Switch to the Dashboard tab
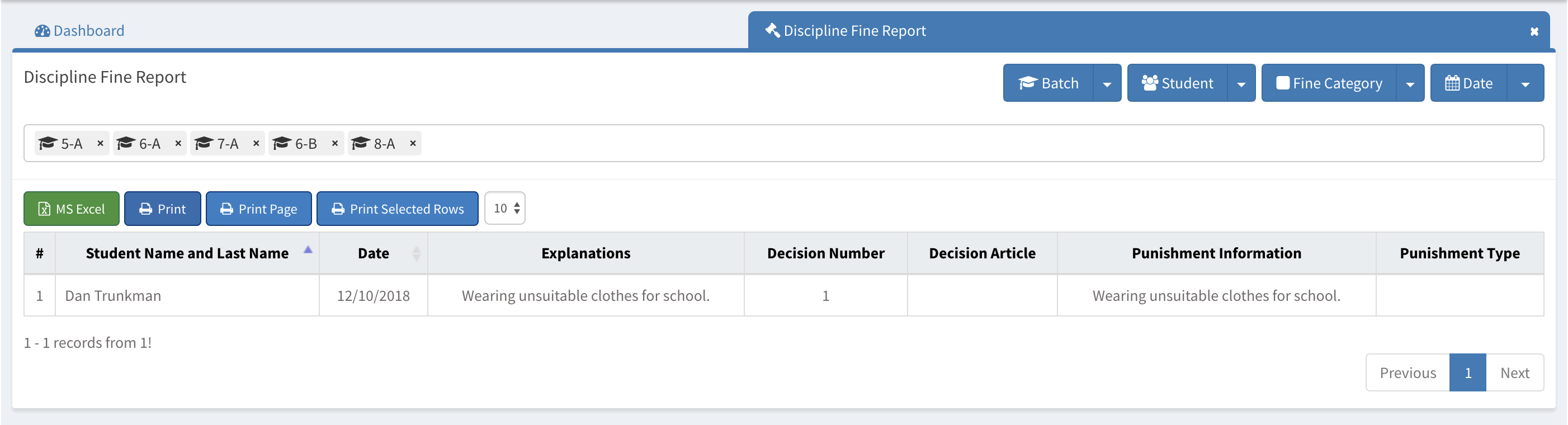This screenshot has width=1568, height=425. (x=80, y=30)
